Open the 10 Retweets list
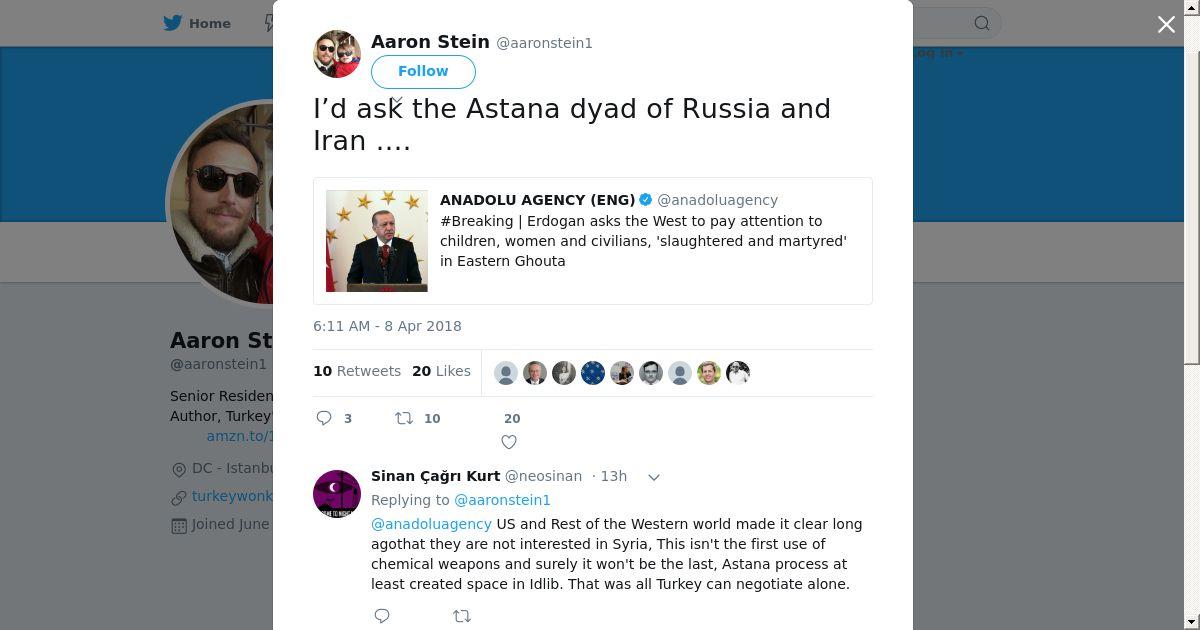Viewport: 1200px width, 630px height. pyautogui.click(x=357, y=371)
